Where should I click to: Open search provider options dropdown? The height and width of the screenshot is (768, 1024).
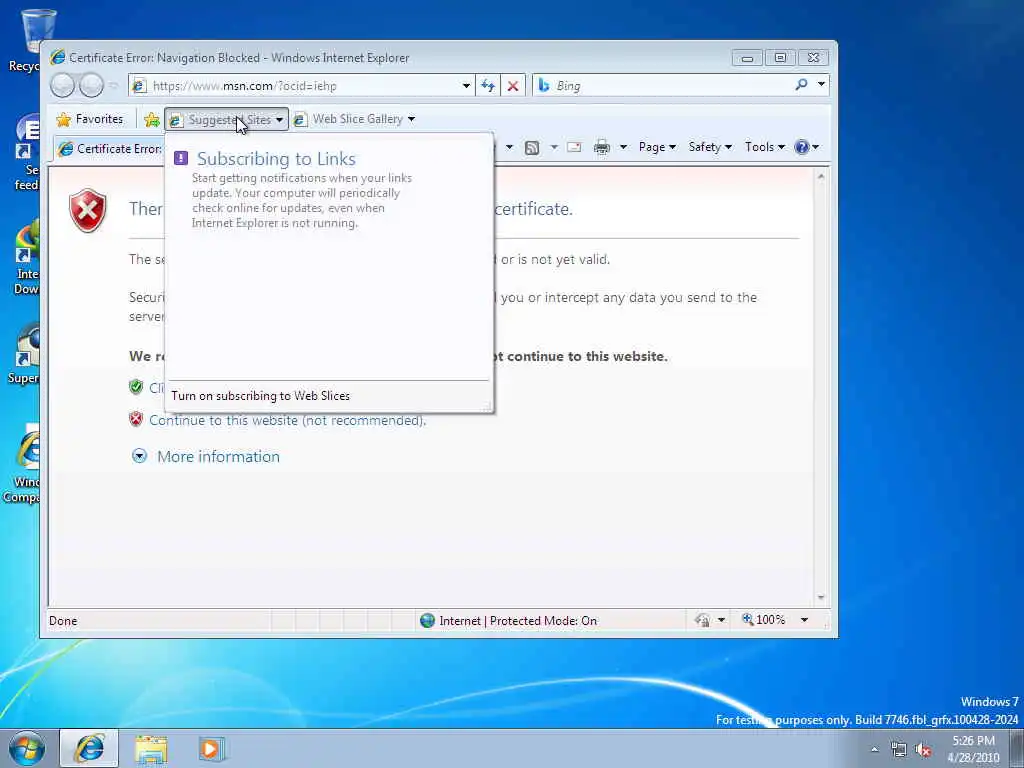[822, 85]
